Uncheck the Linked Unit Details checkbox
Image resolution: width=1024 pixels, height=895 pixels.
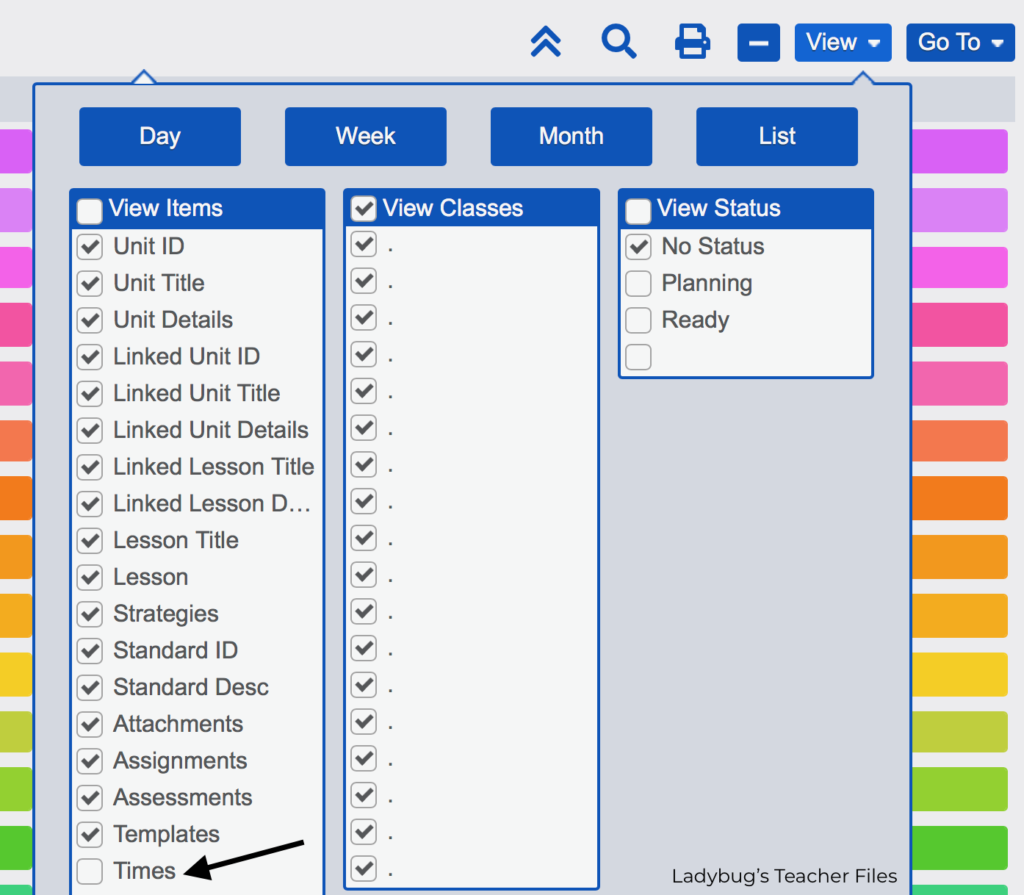click(x=89, y=431)
